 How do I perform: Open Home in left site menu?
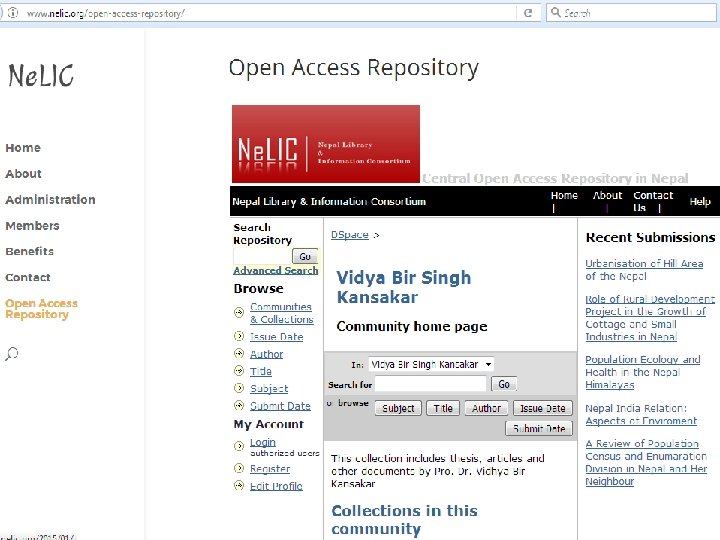click(x=23, y=148)
